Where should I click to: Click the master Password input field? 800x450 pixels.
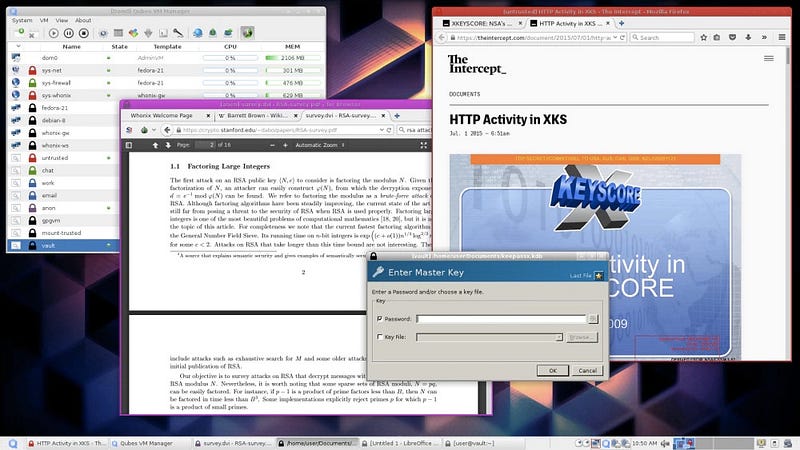501,319
